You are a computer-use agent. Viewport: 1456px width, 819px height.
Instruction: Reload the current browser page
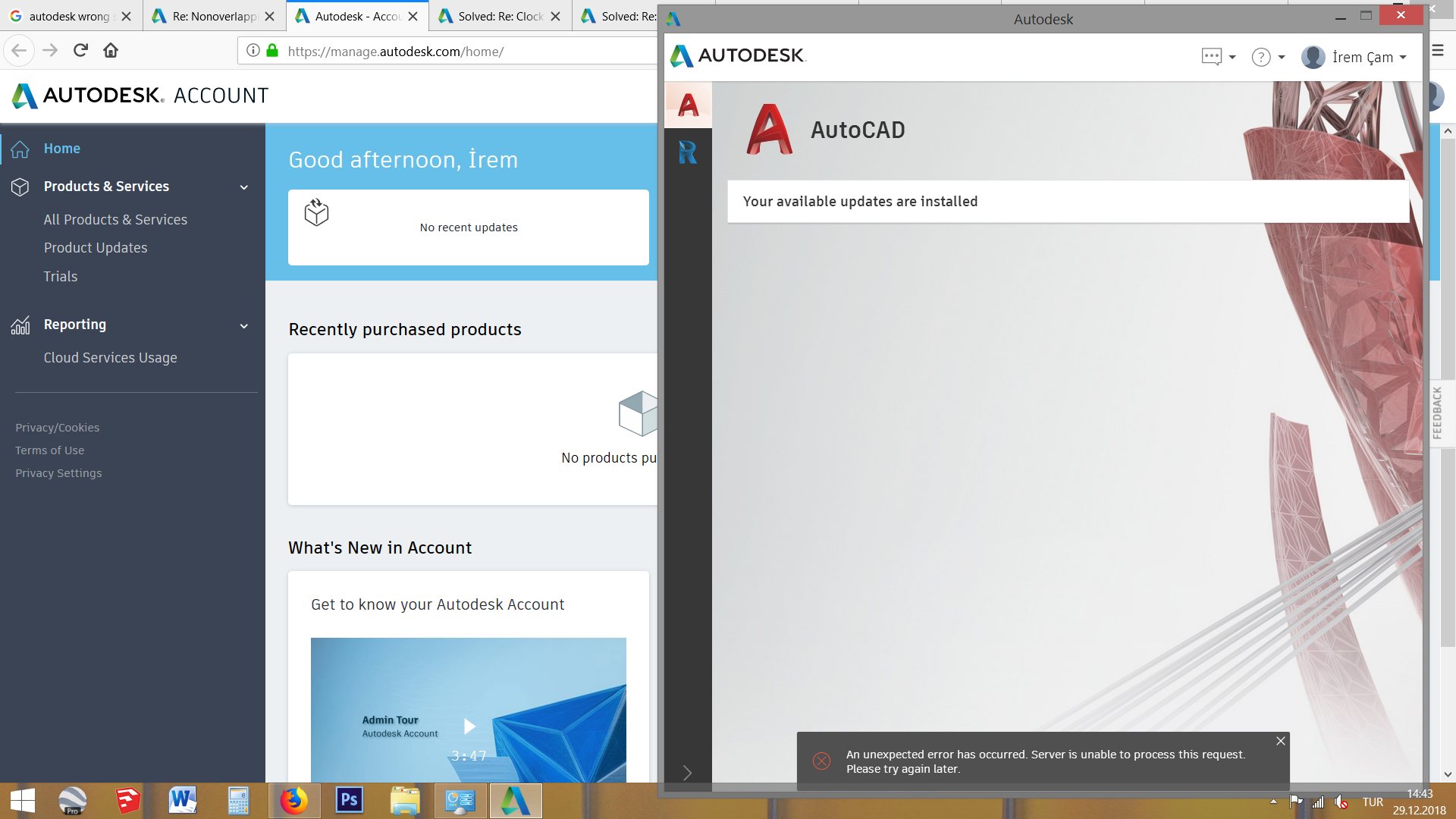(80, 51)
